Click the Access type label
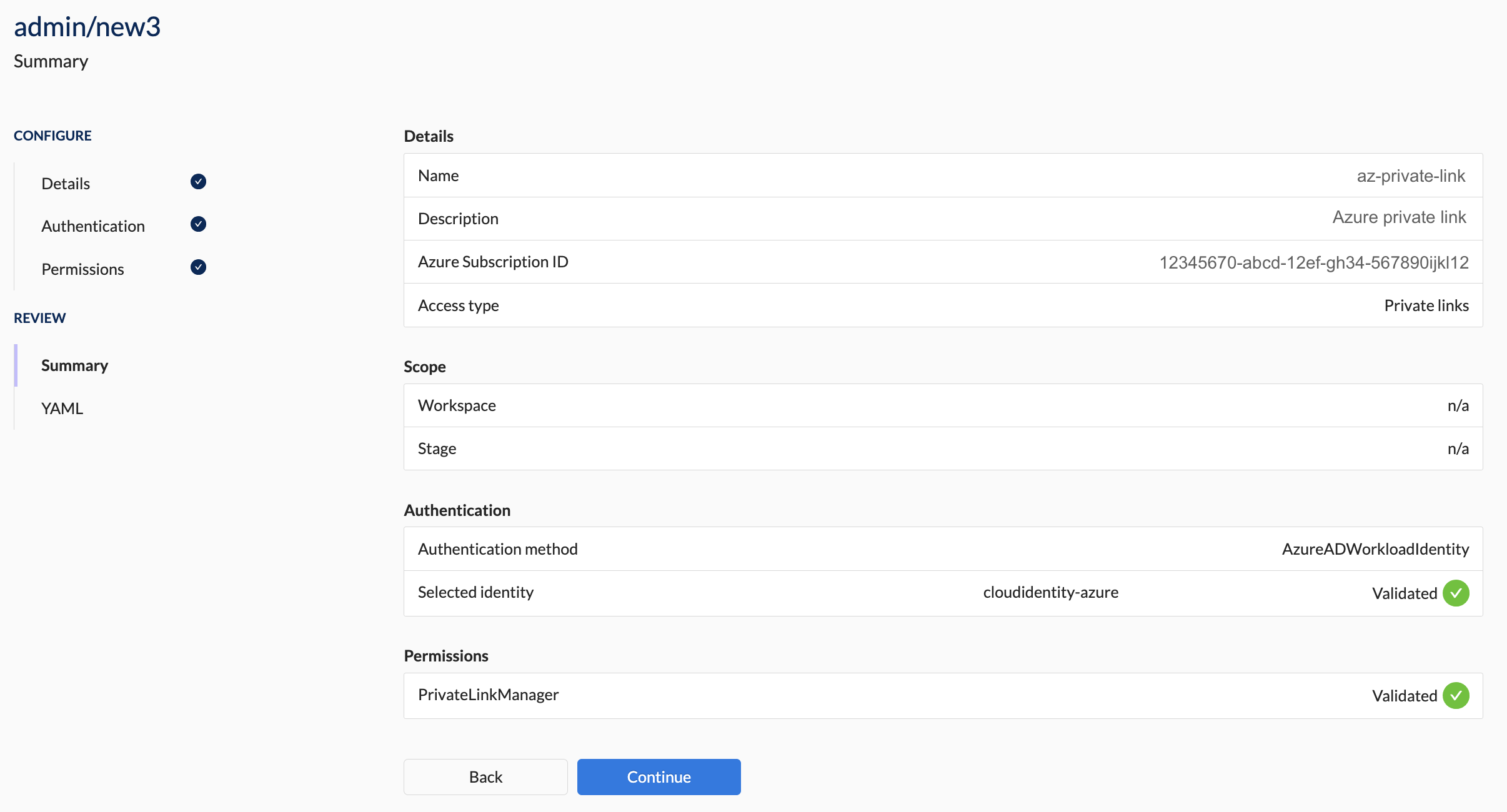The image size is (1507, 812). pyautogui.click(x=458, y=305)
